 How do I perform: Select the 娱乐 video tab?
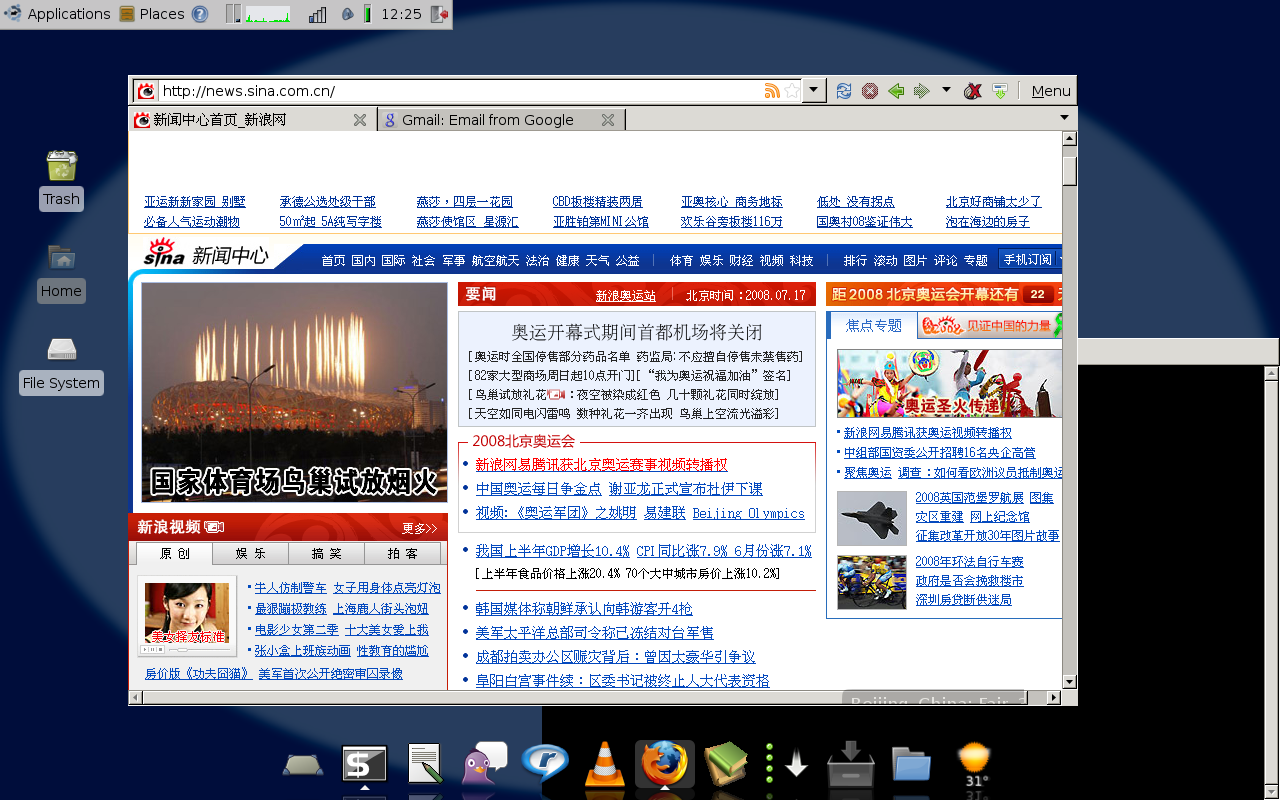pos(250,553)
